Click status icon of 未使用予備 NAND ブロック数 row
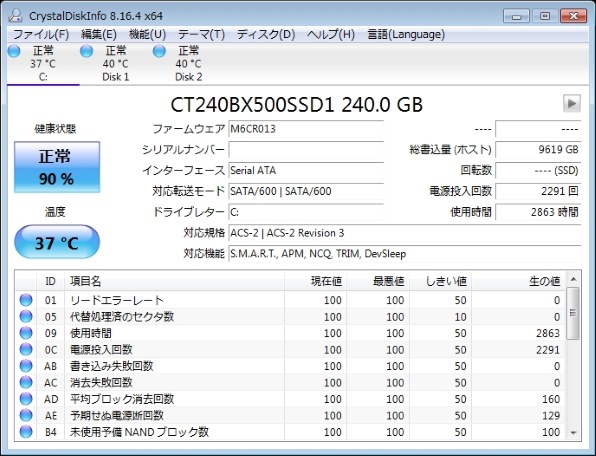 [x=26, y=432]
